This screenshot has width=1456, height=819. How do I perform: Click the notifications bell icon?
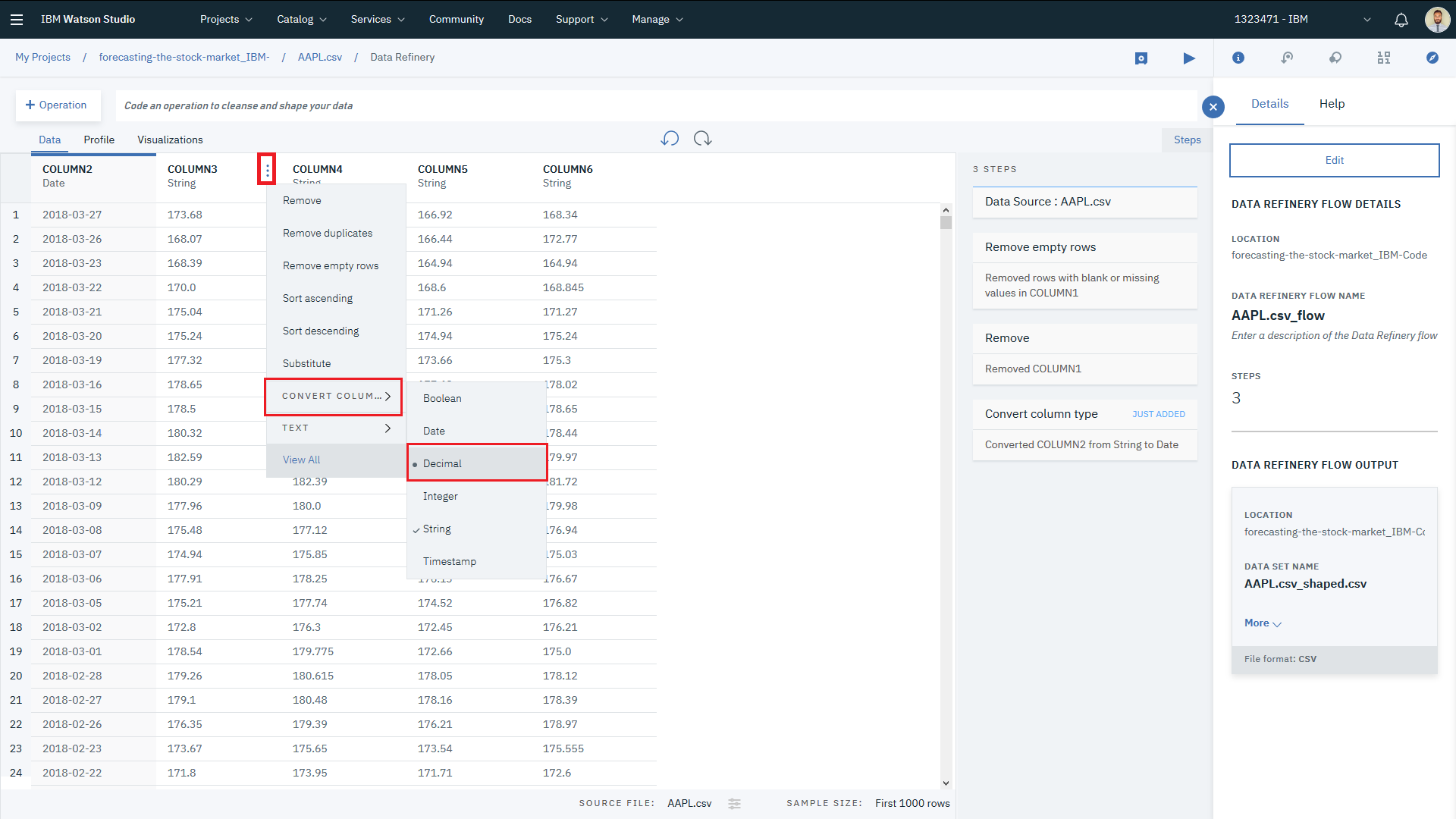point(1401,19)
